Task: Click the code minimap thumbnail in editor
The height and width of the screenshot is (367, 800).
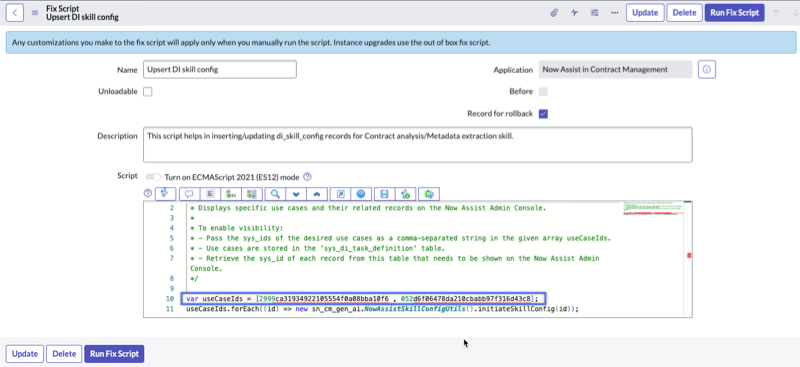Action: 653,208
